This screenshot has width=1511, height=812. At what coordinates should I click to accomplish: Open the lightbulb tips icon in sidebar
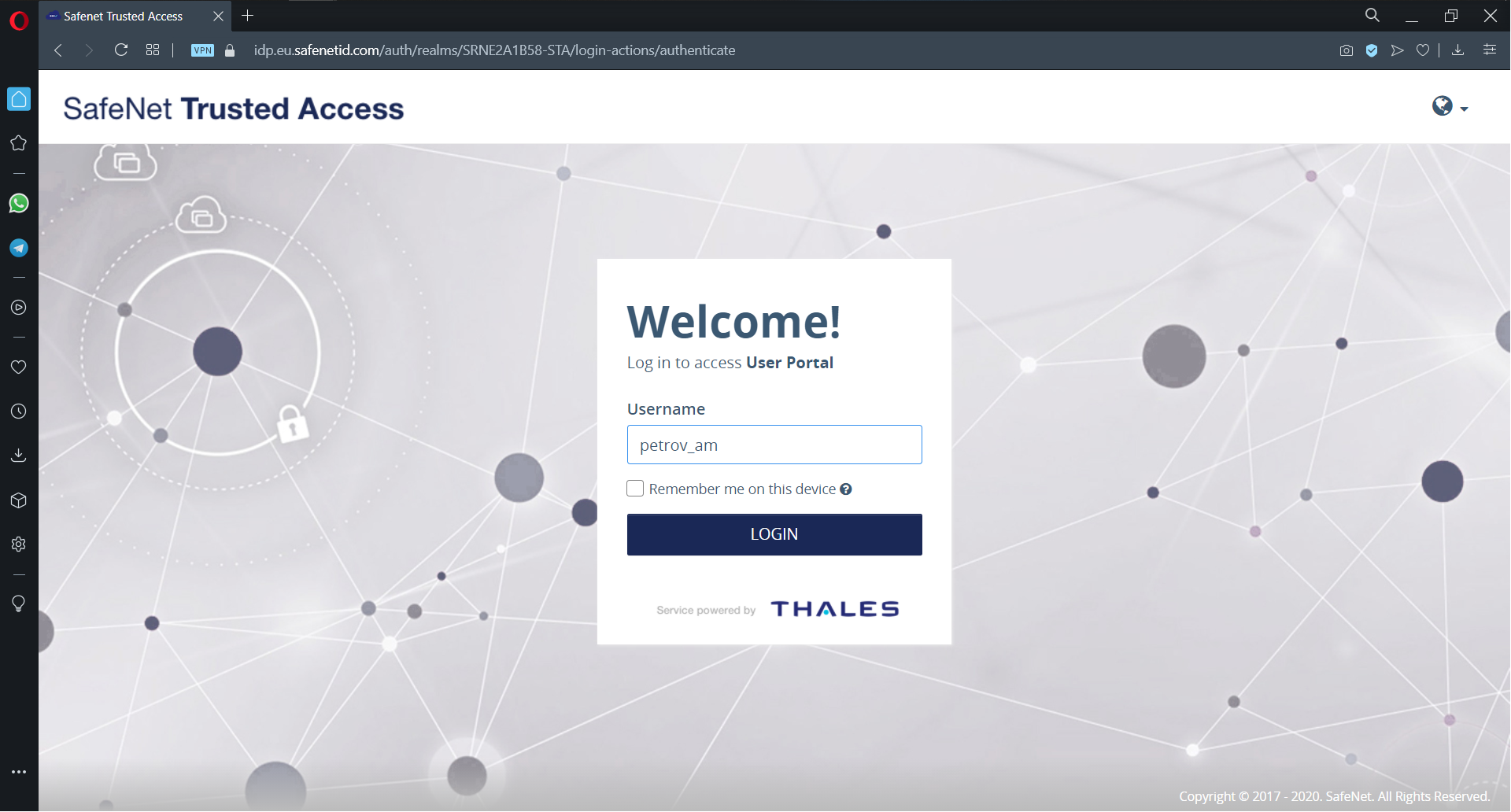pyautogui.click(x=19, y=603)
